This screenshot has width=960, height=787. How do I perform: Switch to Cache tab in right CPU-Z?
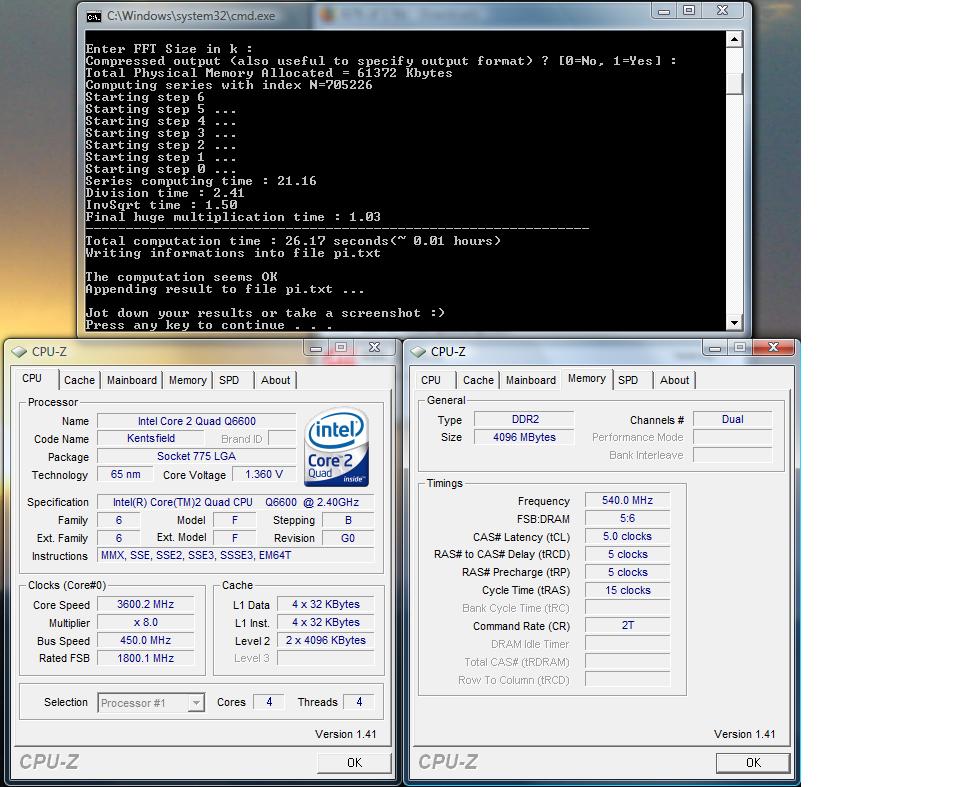click(x=478, y=380)
